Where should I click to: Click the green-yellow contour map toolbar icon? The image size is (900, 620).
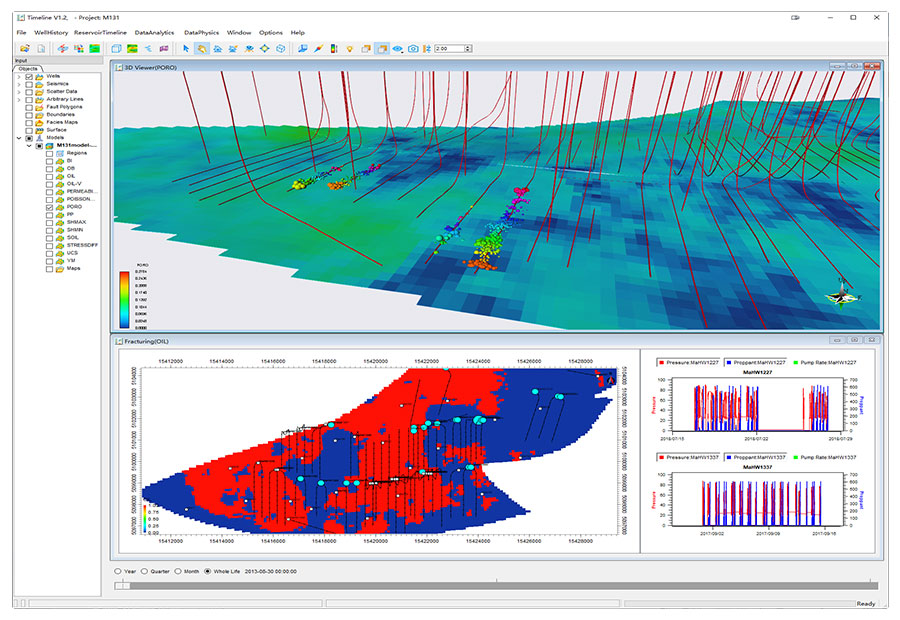pyautogui.click(x=132, y=49)
